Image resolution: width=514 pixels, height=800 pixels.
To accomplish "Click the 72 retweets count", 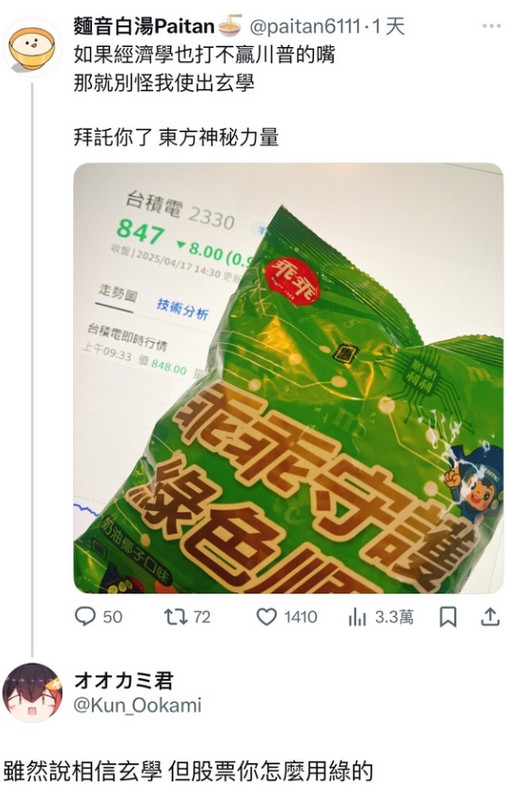I will pyautogui.click(x=202, y=617).
